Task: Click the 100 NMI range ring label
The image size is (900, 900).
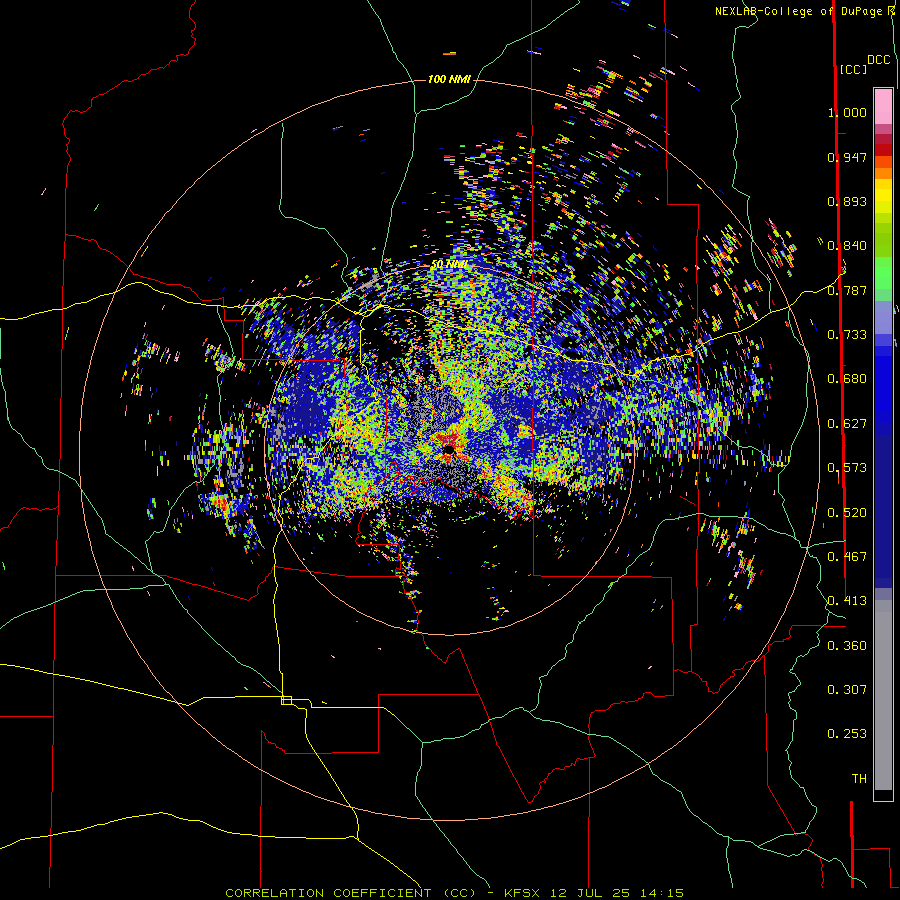Action: pyautogui.click(x=449, y=79)
